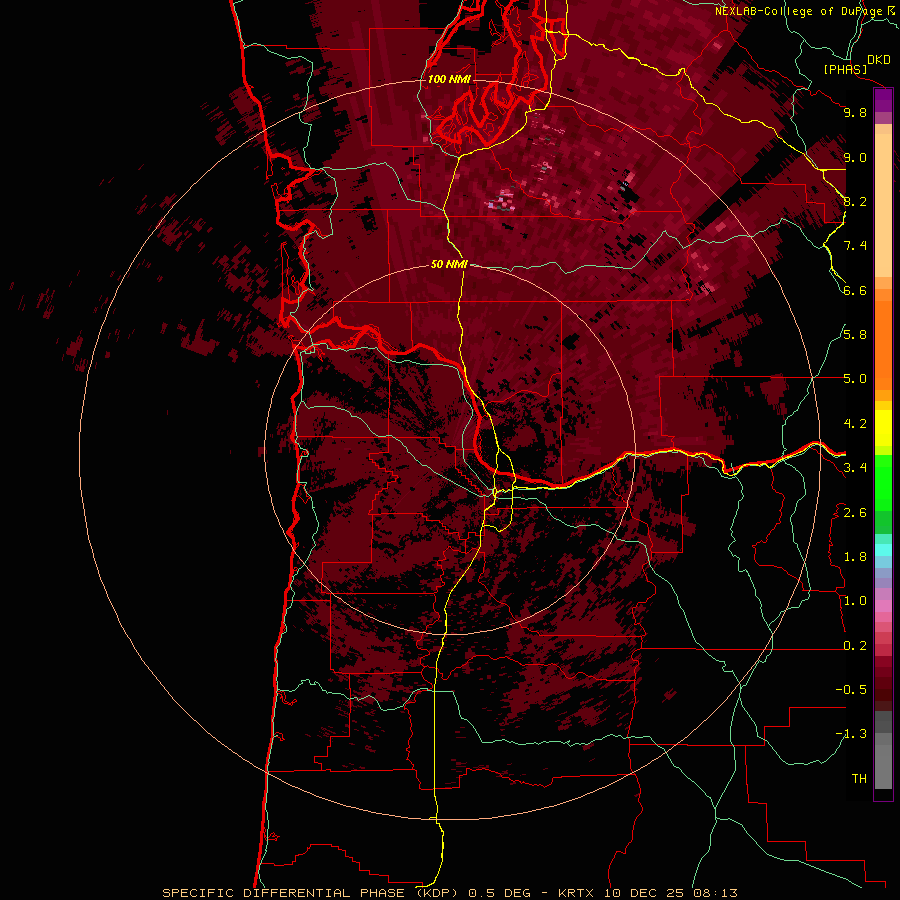Image resolution: width=900 pixels, height=900 pixels.
Task: Click the SPECIFIC DIFFERENTIAL PHASE (KDP) caption
Action: pyautogui.click(x=309, y=893)
